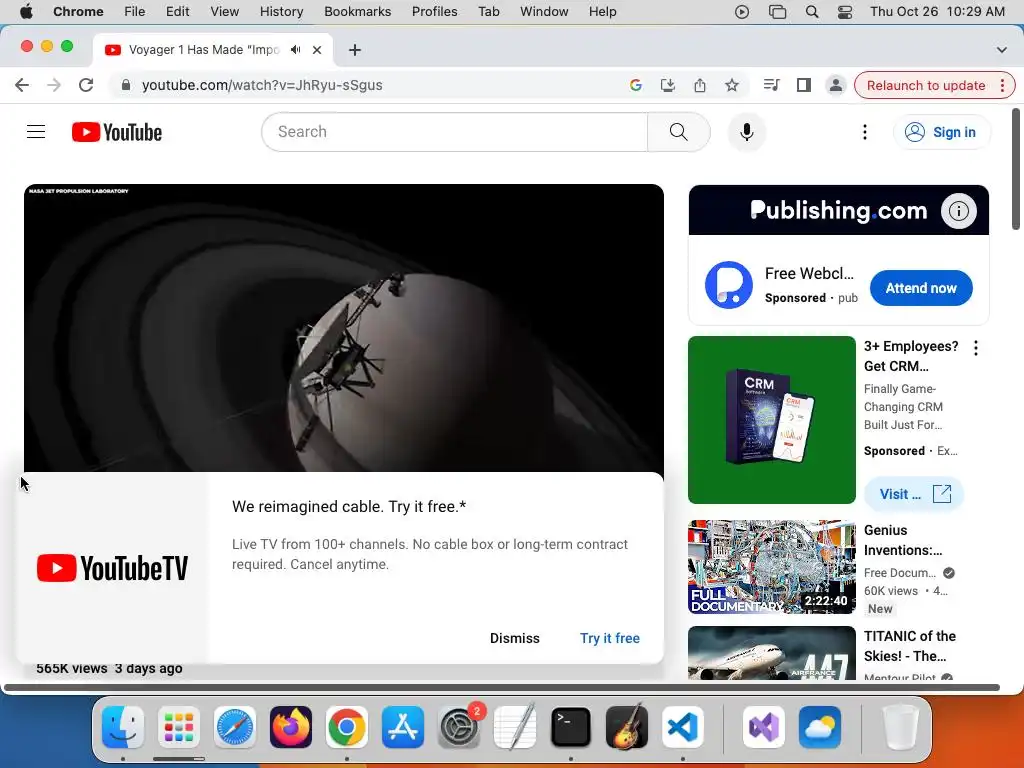The height and width of the screenshot is (768, 1024).
Task: Open Spotlight search in menu bar
Action: pos(812,12)
